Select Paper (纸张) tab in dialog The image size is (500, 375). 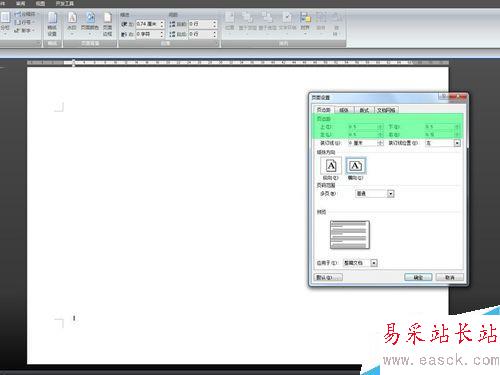click(344, 110)
